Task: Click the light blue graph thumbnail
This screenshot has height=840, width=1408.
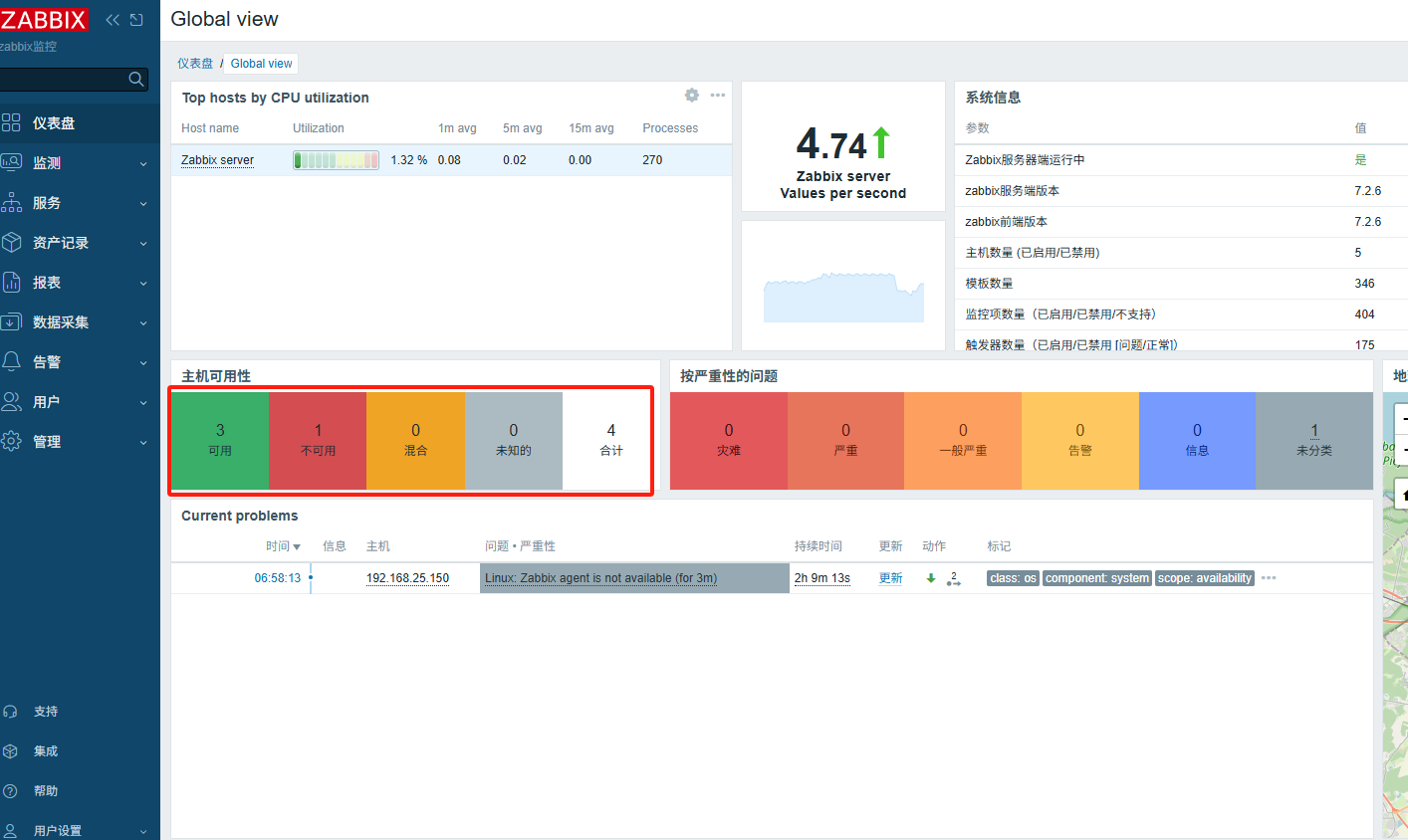Action: 843,297
